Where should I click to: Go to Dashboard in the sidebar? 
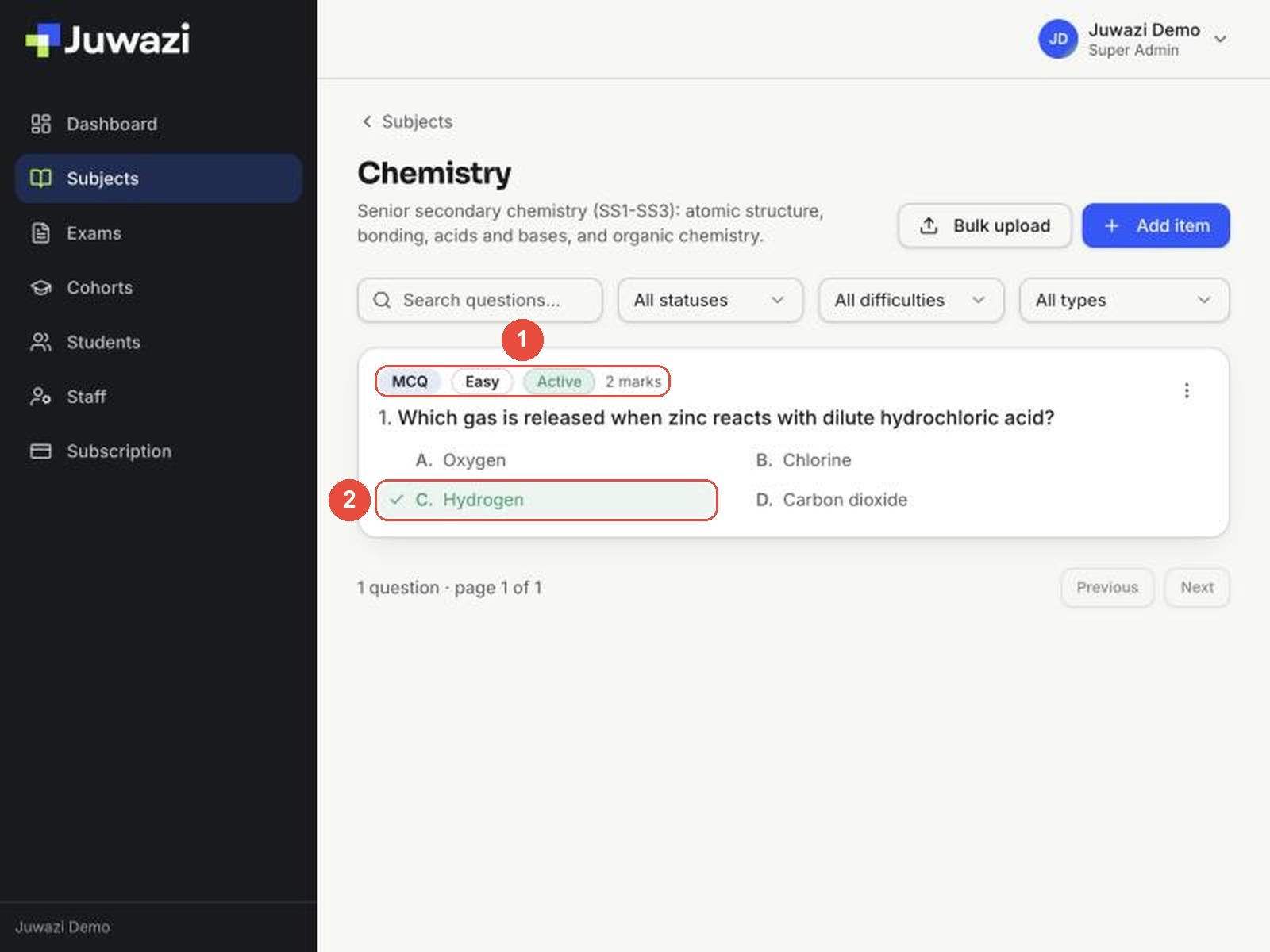(x=159, y=124)
